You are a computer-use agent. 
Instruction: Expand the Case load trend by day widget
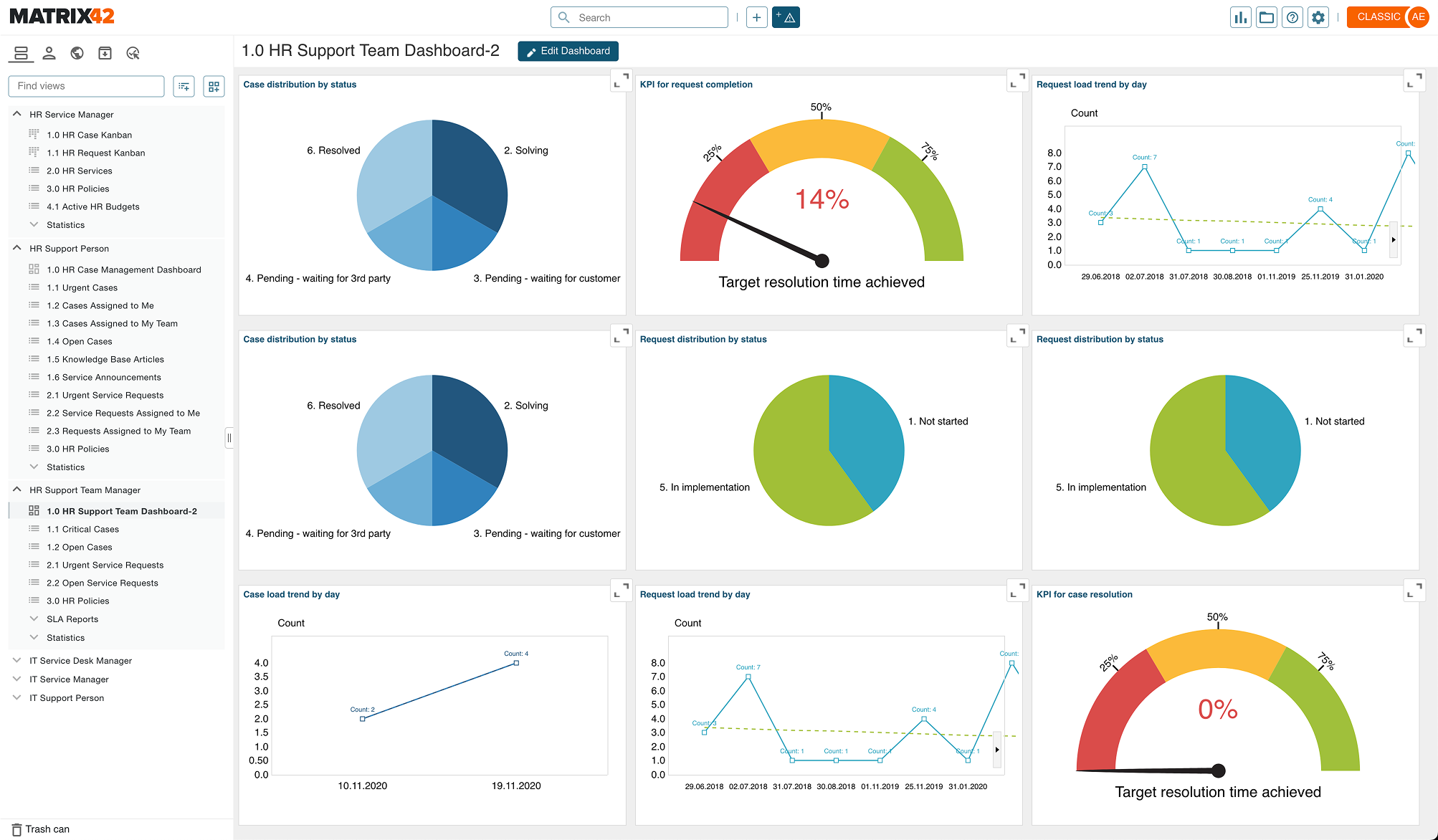[621, 591]
